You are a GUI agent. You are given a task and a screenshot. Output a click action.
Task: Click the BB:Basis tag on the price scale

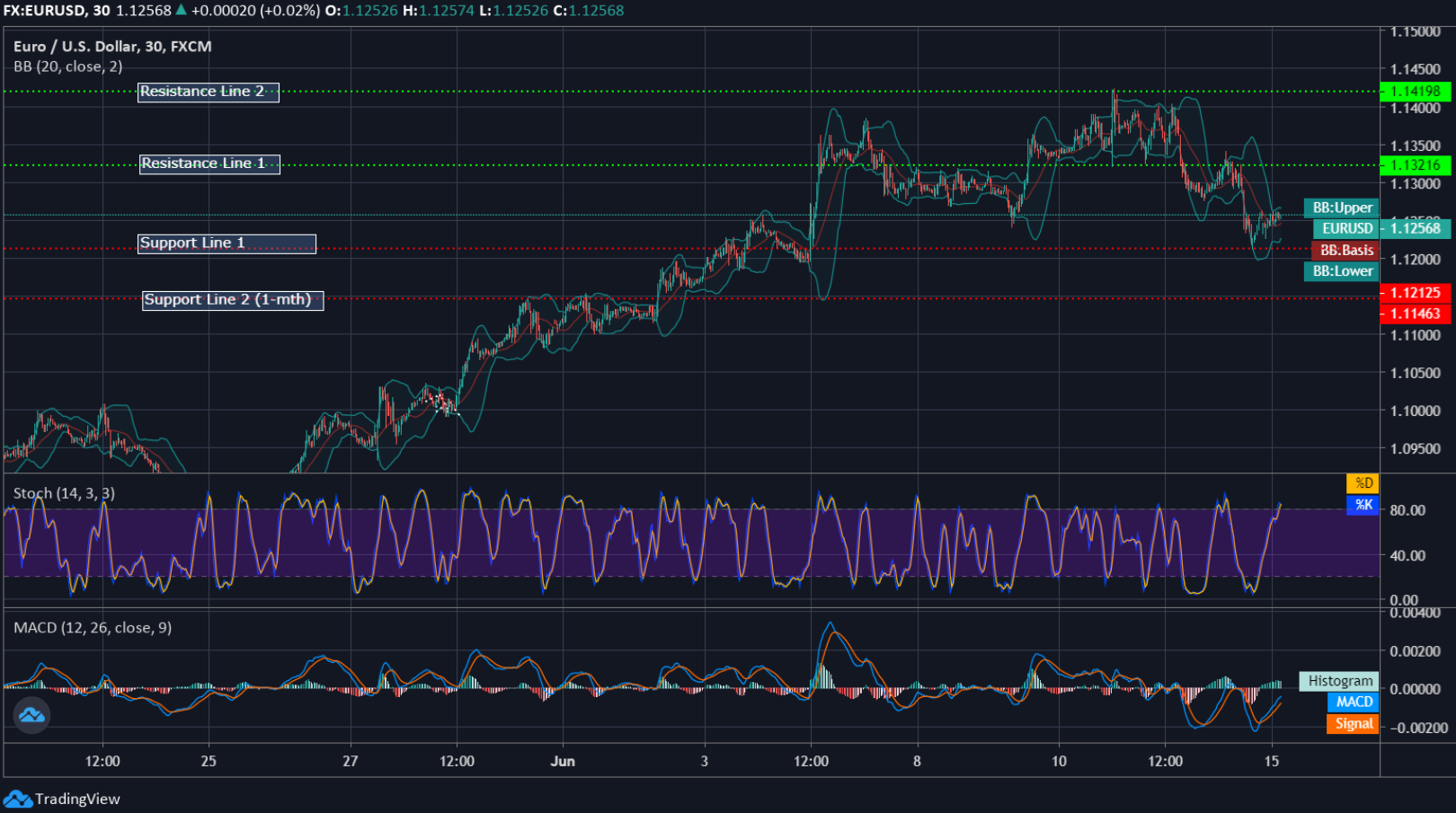pos(1345,251)
